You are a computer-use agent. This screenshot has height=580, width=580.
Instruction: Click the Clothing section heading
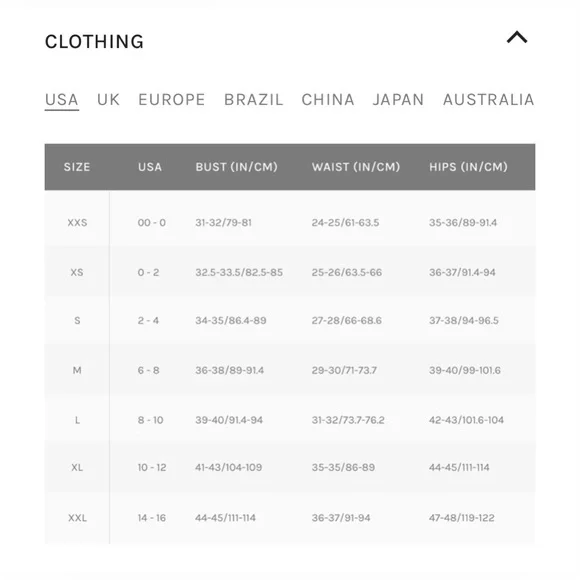point(94,41)
